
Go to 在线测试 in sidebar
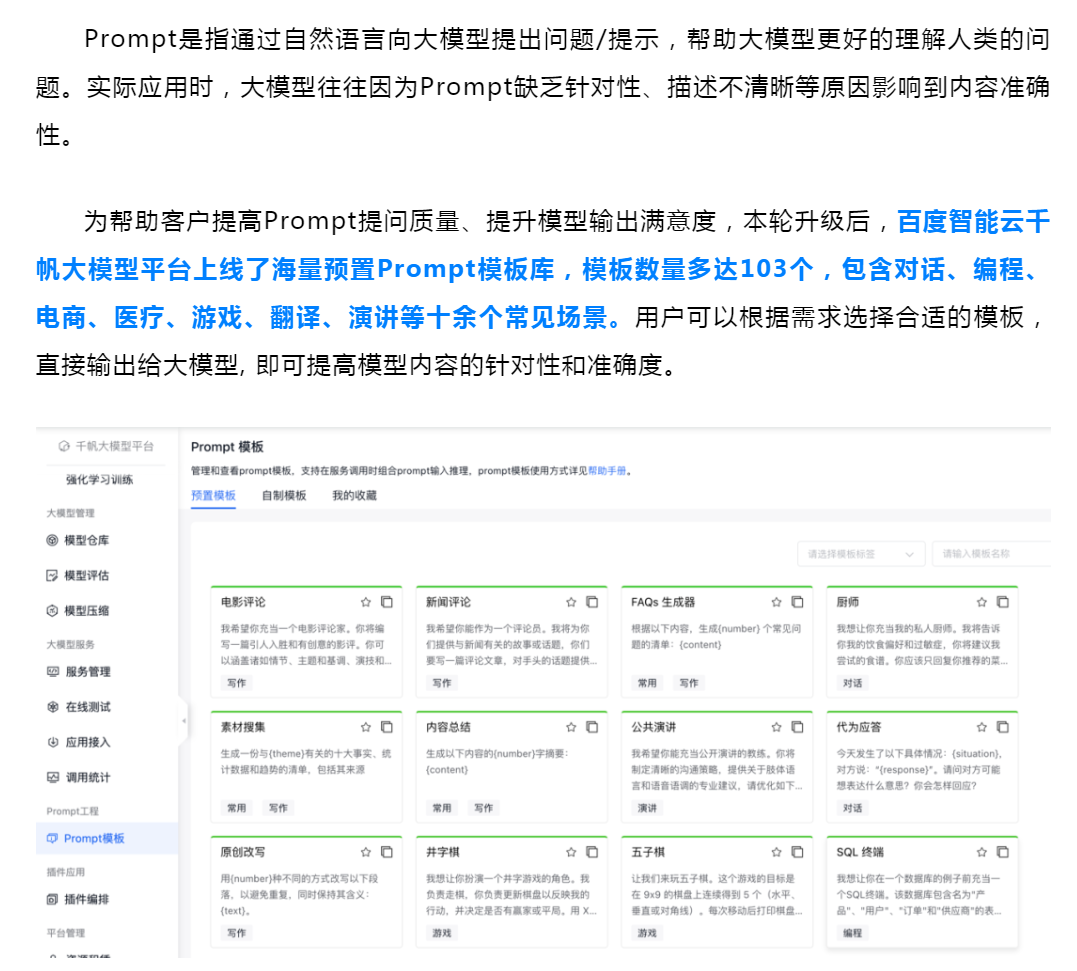tap(87, 707)
